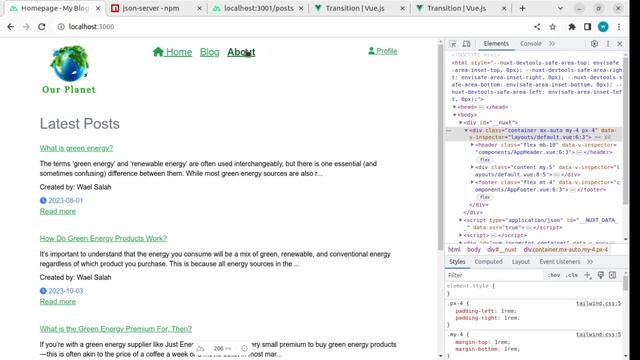Bookmark this page with the star icon

tap(553, 27)
